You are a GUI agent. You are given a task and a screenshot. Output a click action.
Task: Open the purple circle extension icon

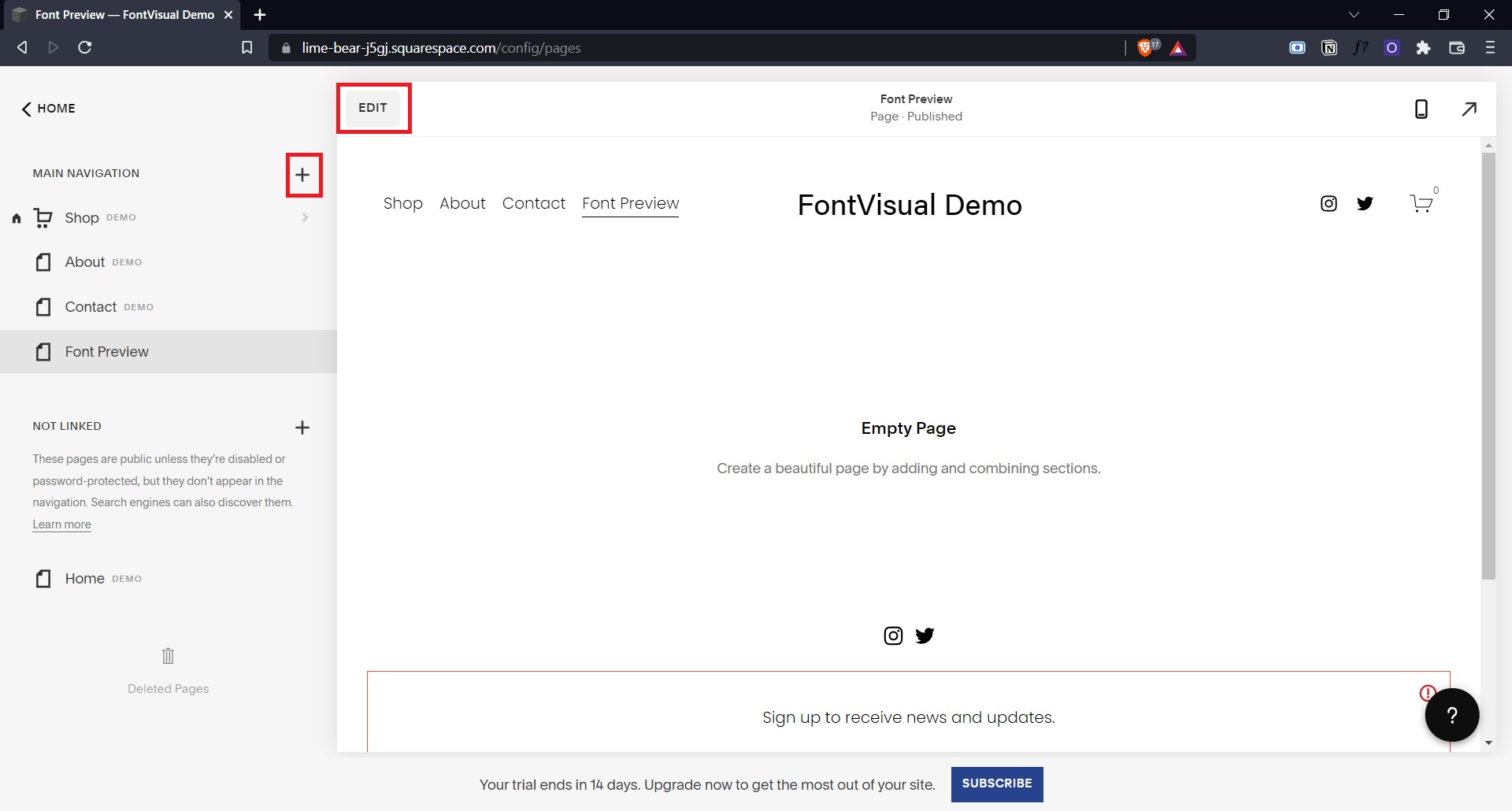tap(1392, 48)
